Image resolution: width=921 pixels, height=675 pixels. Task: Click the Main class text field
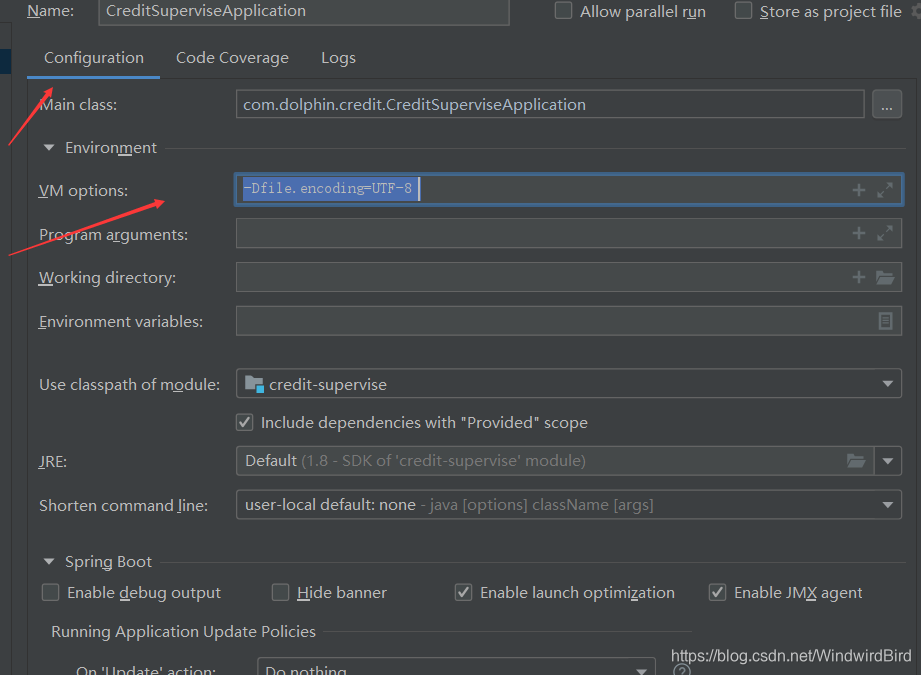(x=550, y=105)
